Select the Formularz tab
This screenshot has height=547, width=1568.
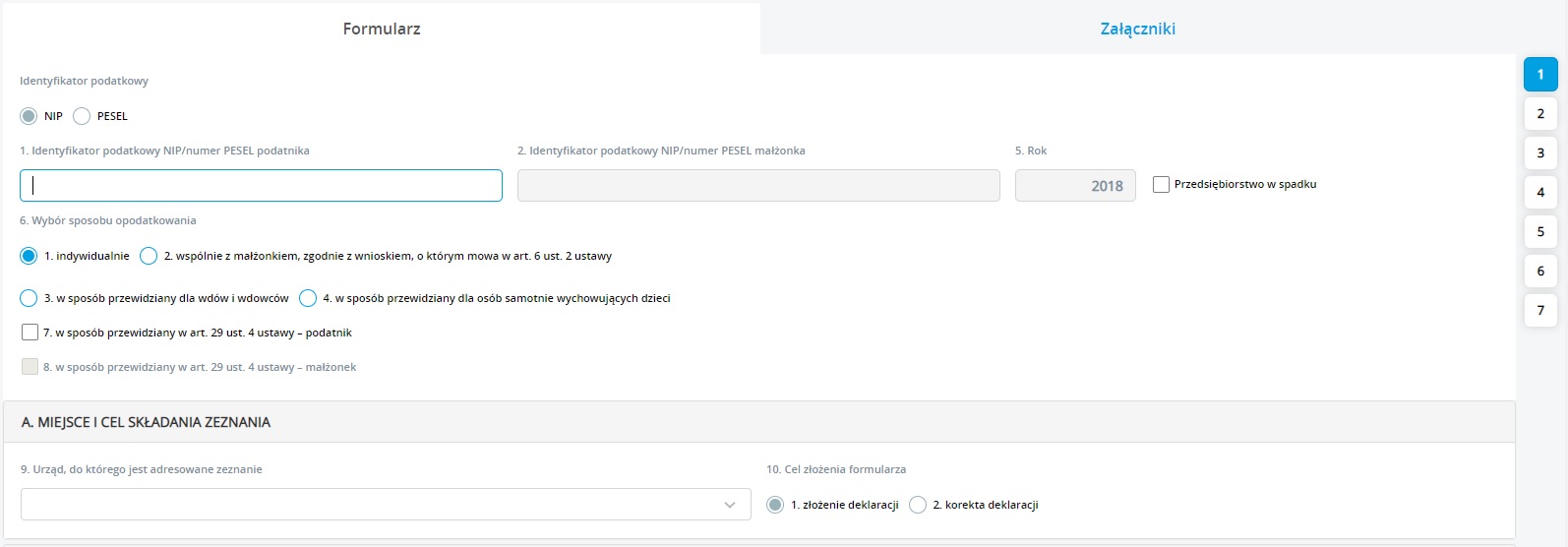(382, 29)
